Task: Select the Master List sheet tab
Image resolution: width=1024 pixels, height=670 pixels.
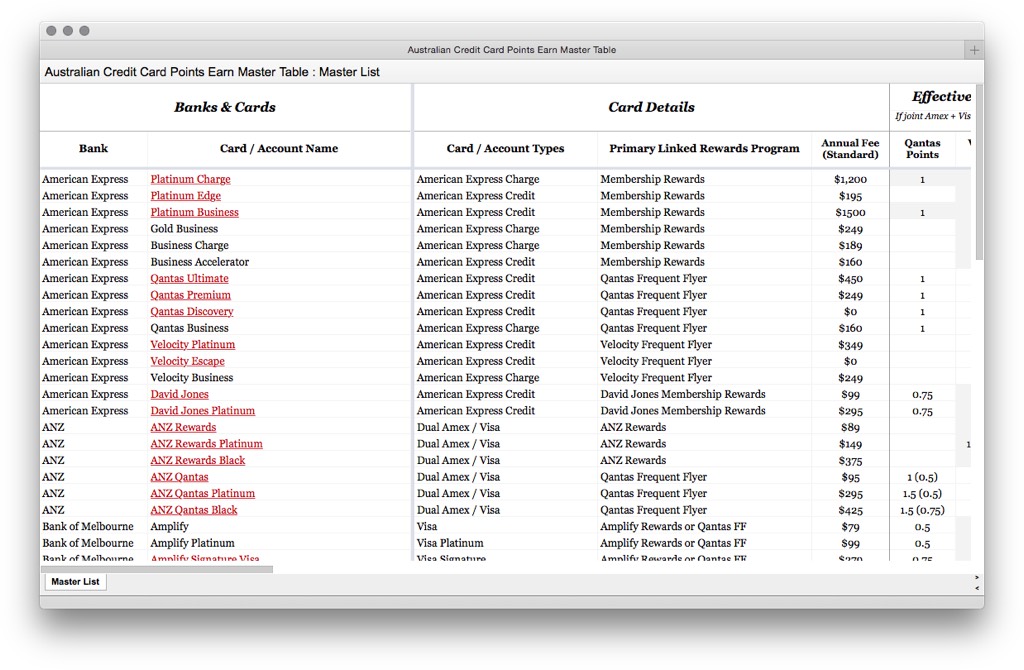Action: 76,582
